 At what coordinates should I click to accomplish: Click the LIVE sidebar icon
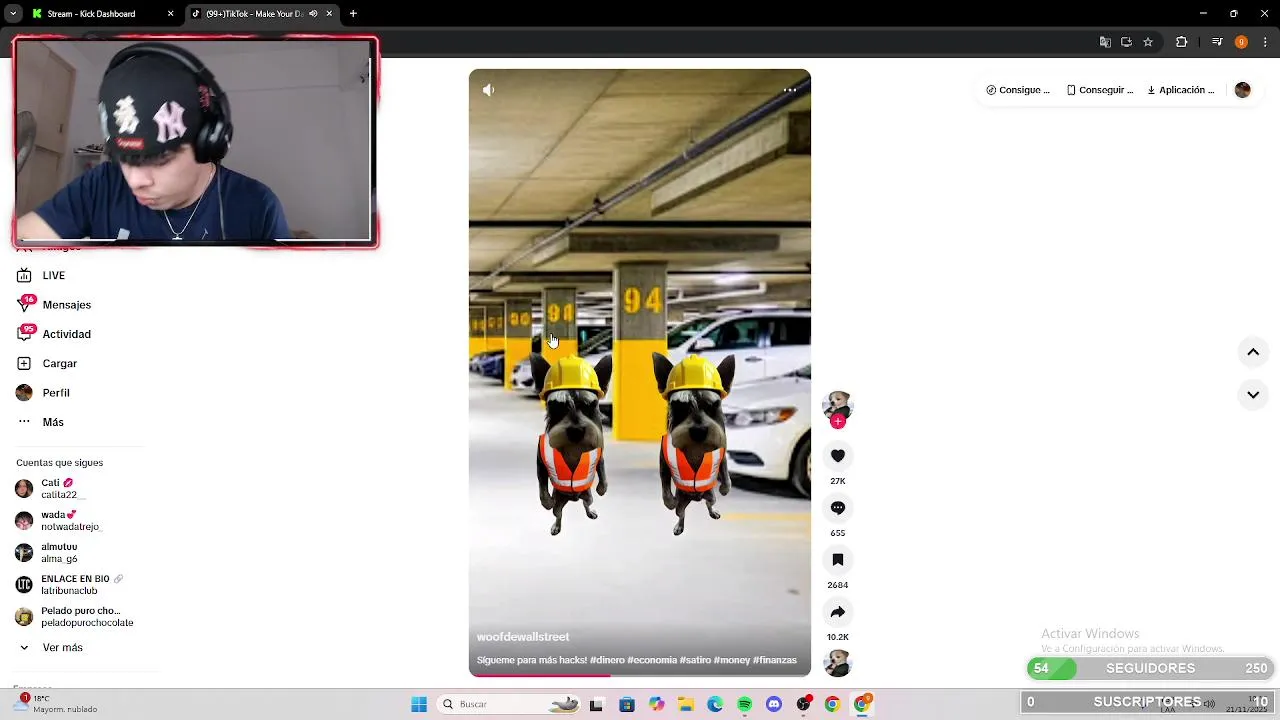click(24, 275)
